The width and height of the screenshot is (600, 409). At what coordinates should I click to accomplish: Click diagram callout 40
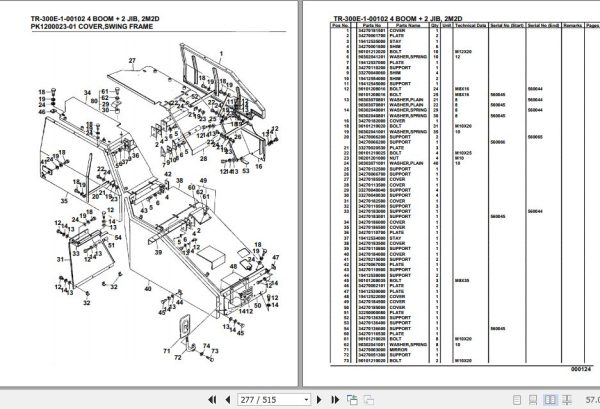(x=148, y=289)
